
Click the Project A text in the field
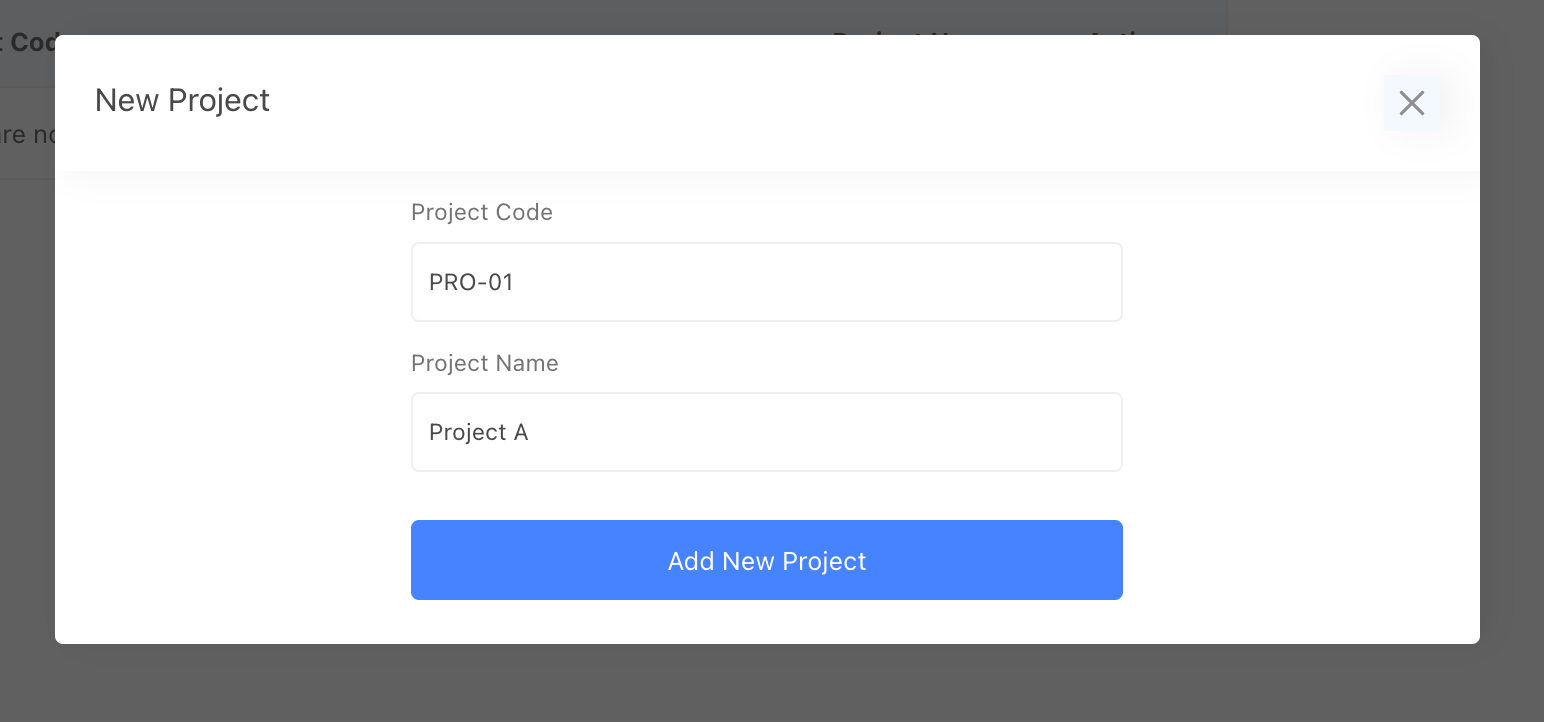[478, 433]
